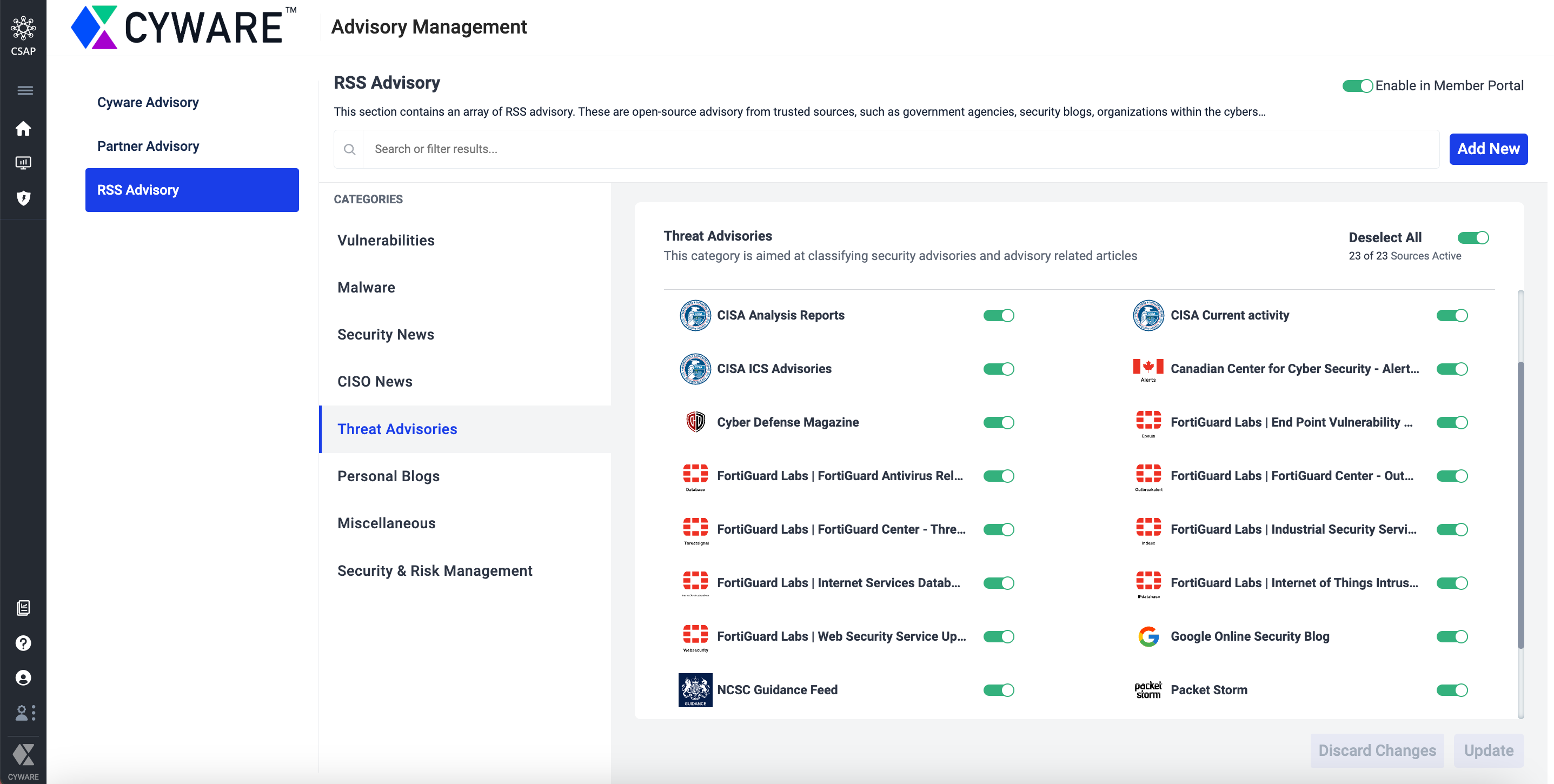Disable the CISA Analysis Reports source
1554x784 pixels.
coord(998,315)
